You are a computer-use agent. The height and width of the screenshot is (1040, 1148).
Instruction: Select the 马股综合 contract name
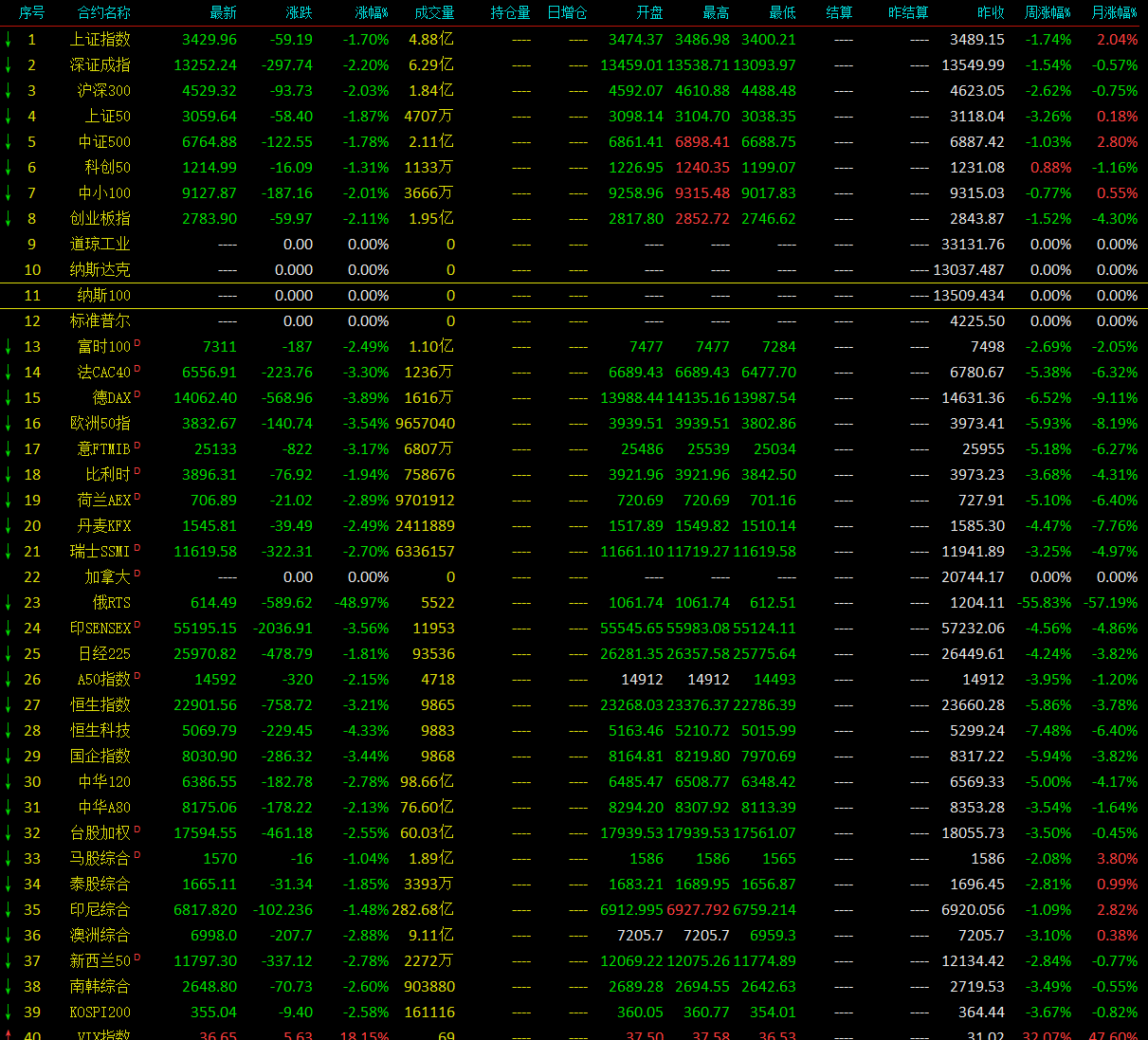click(100, 859)
